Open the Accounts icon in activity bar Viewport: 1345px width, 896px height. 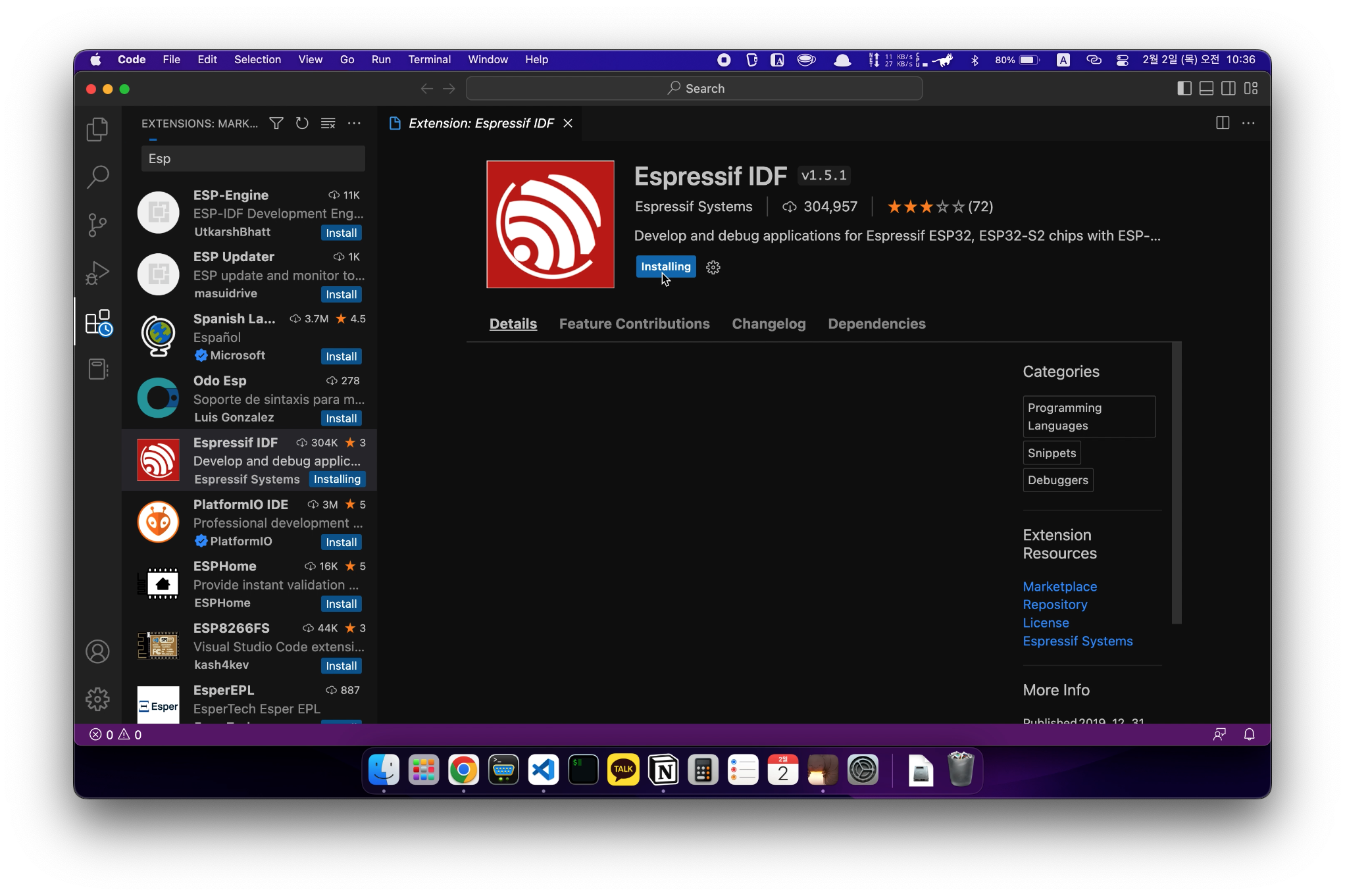(97, 652)
